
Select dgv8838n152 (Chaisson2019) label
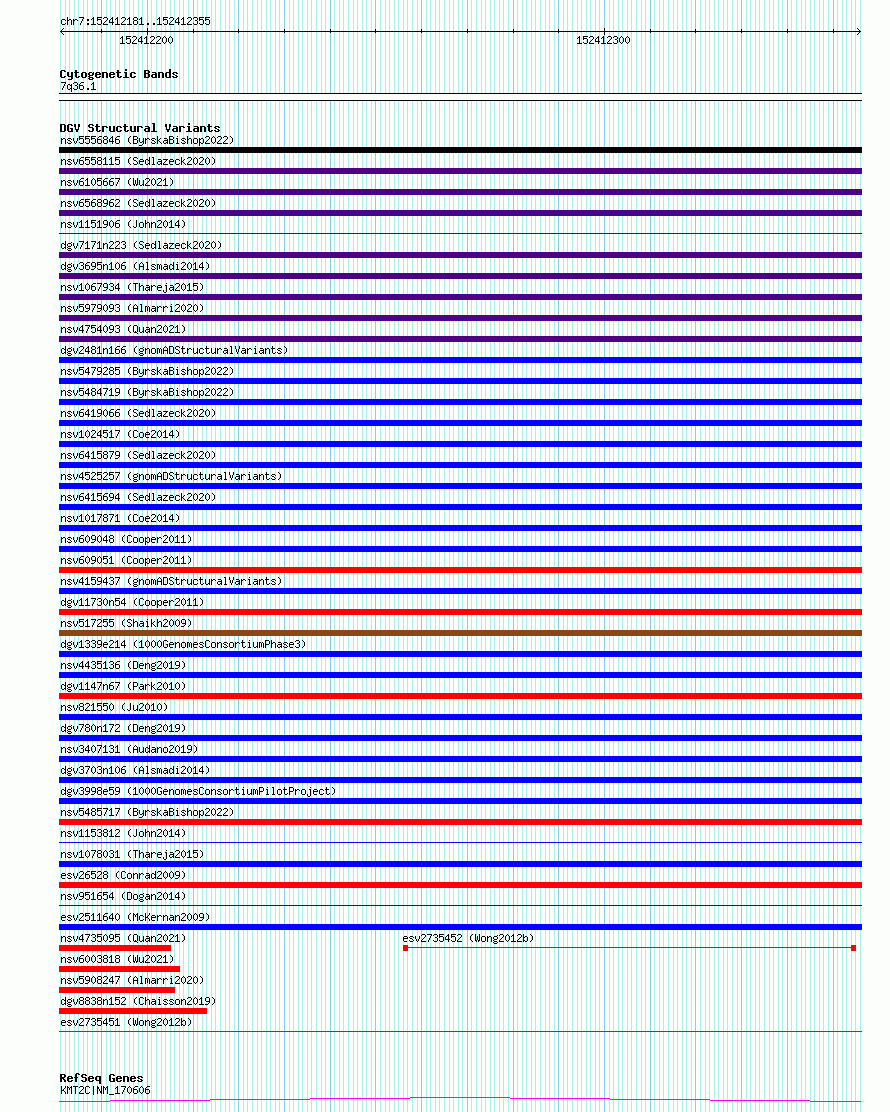(138, 1001)
